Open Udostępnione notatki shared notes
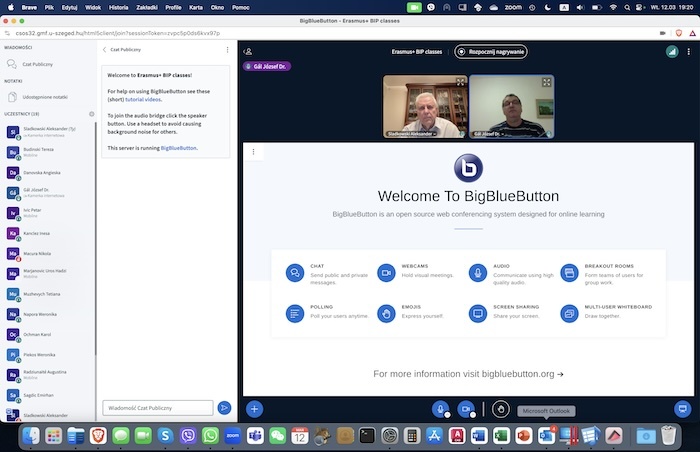 click(x=47, y=97)
